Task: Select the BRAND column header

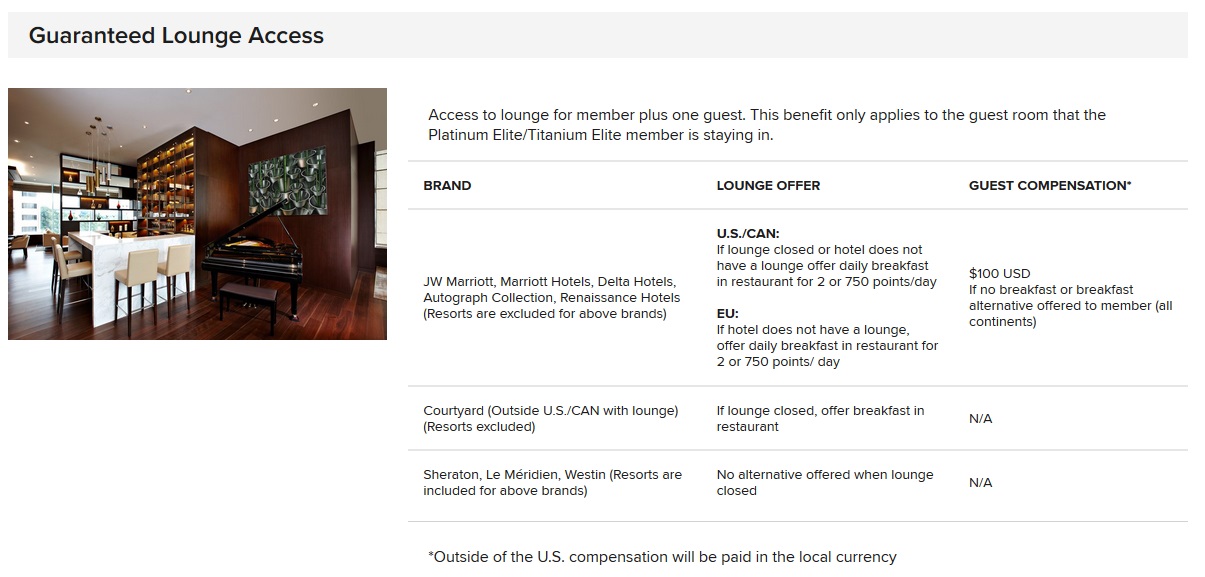Action: click(447, 186)
